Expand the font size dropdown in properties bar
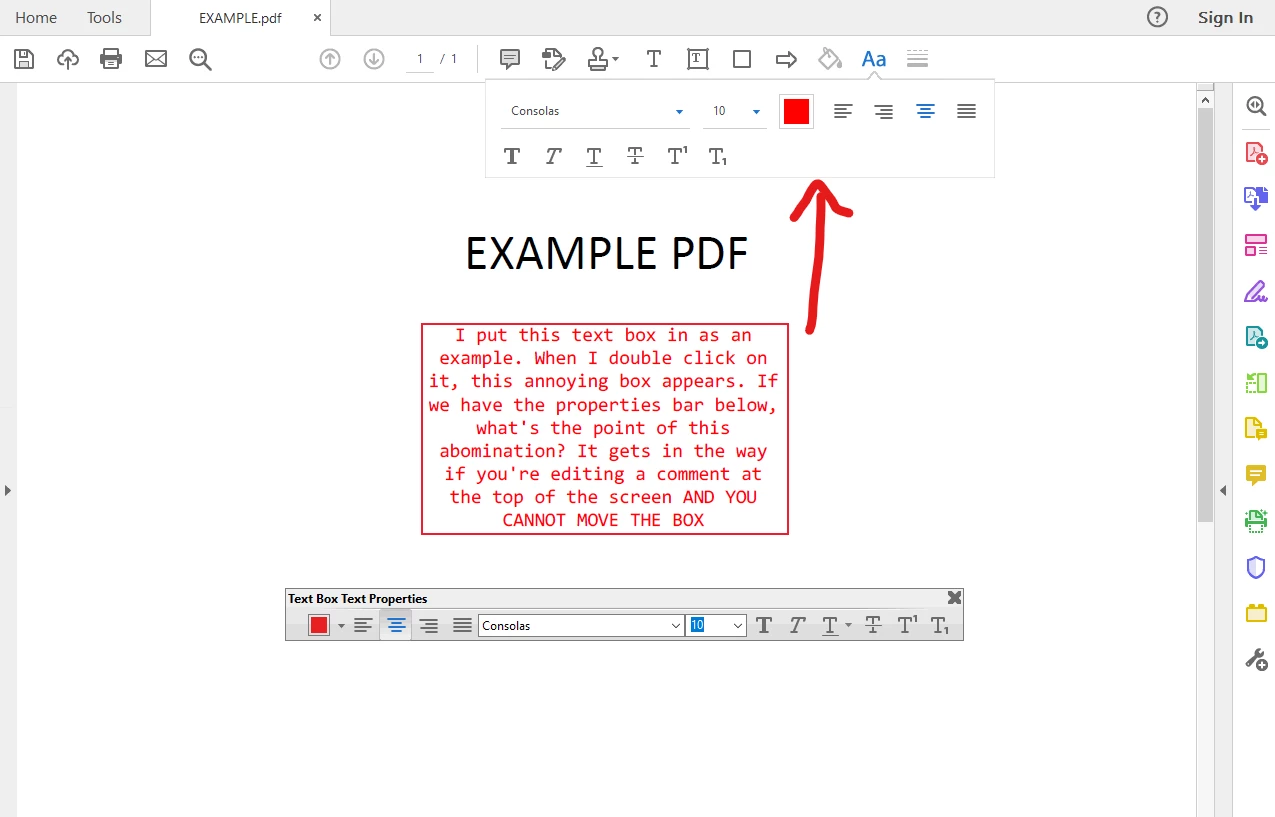 [x=739, y=625]
